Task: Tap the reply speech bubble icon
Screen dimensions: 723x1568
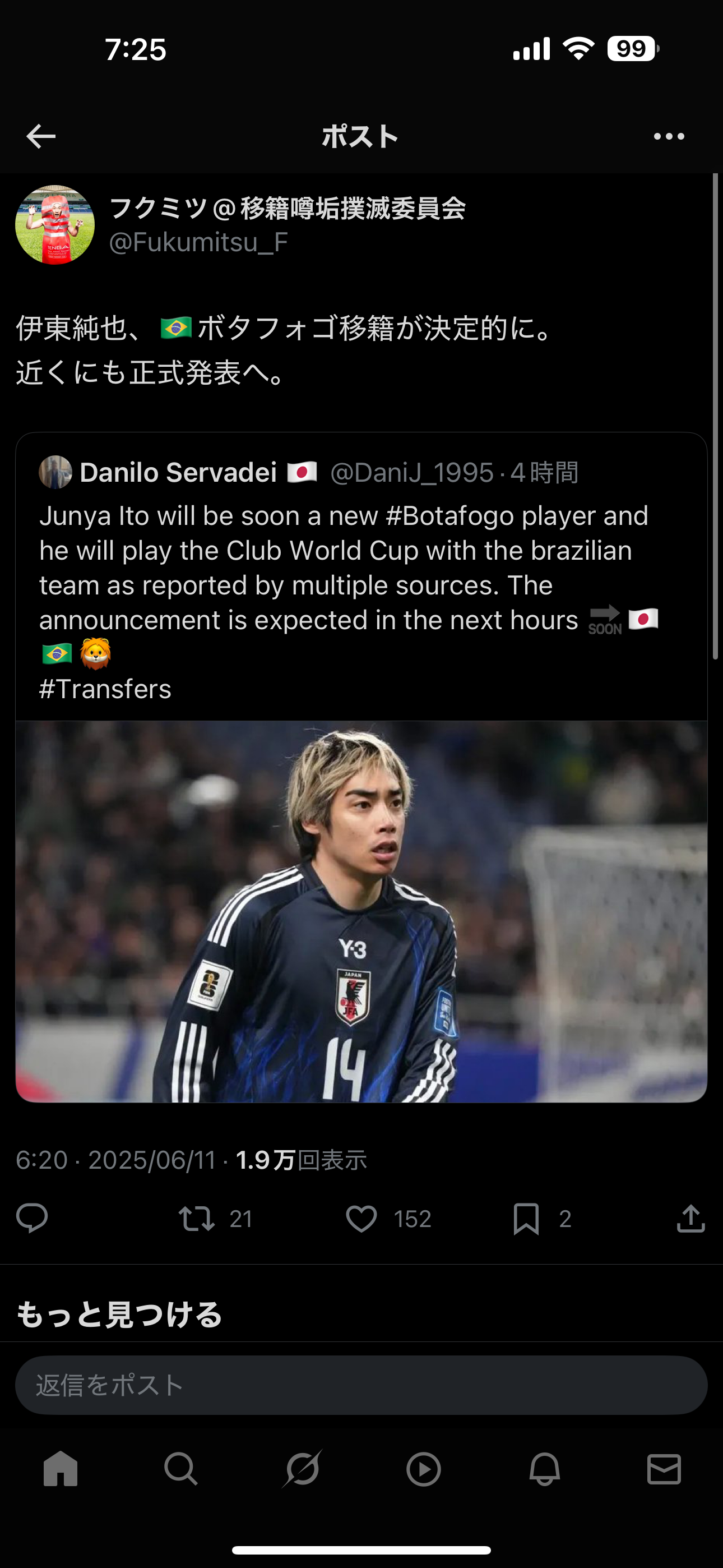Action: pos(31,1218)
